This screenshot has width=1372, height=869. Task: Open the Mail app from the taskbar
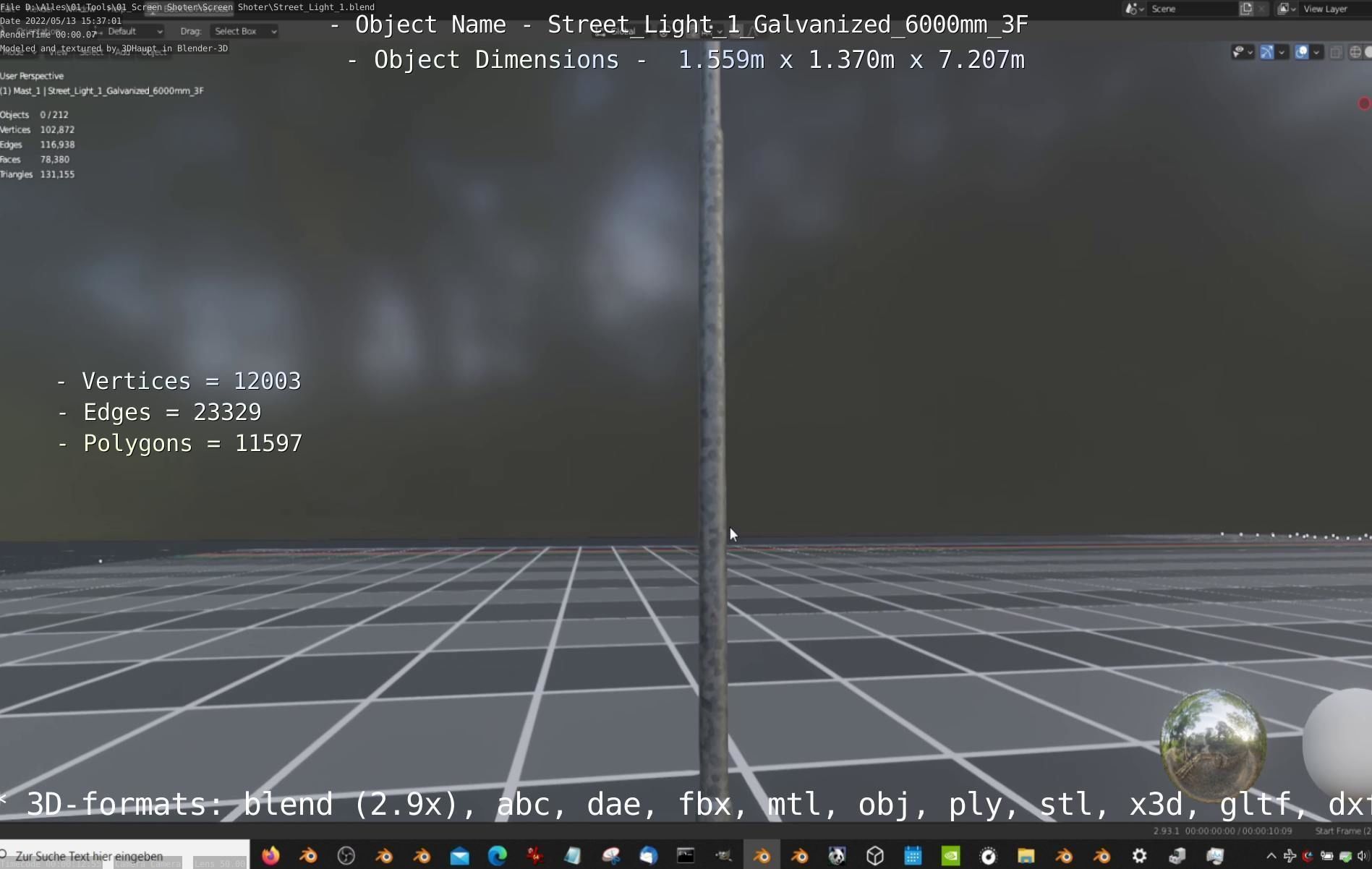coord(459,856)
